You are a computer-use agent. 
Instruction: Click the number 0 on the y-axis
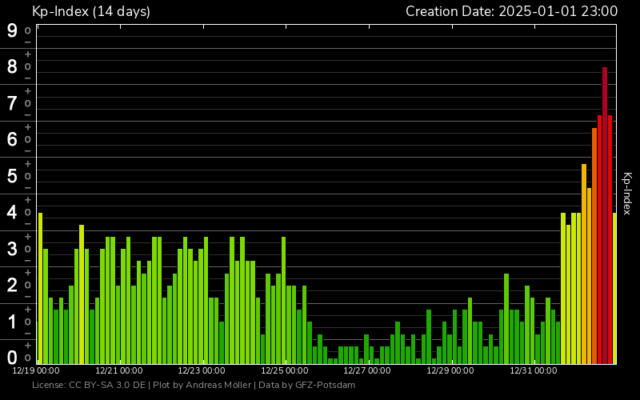point(12,357)
